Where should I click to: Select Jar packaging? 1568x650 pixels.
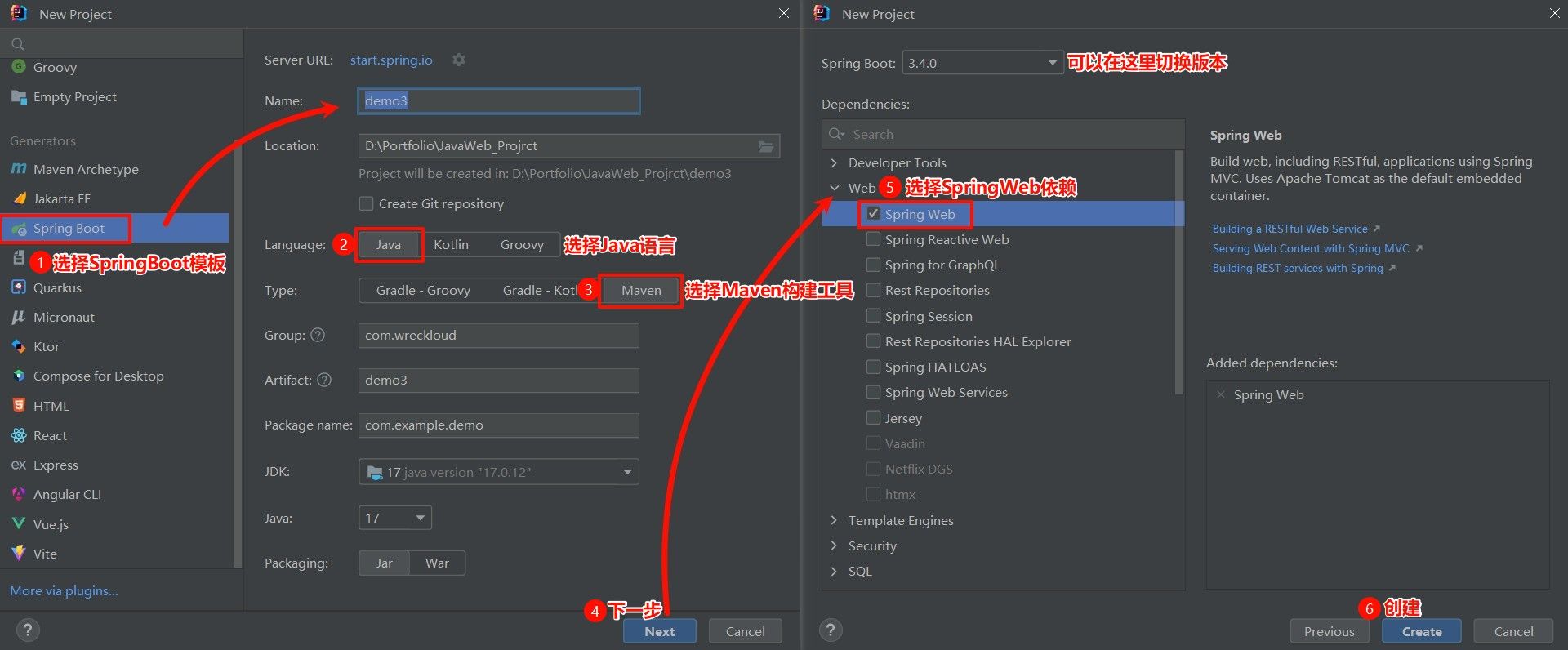tap(385, 563)
